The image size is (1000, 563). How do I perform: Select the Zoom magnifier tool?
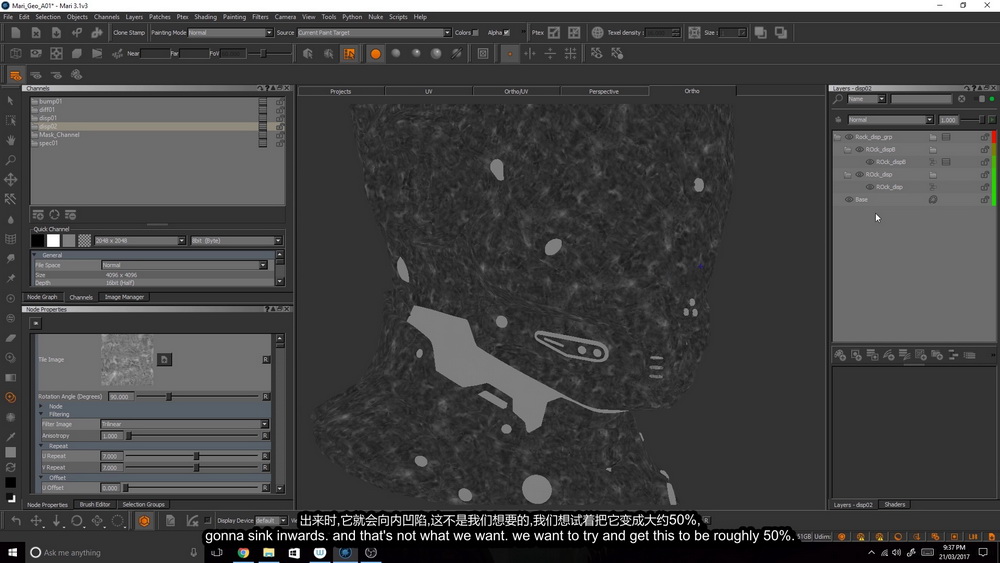(10, 159)
